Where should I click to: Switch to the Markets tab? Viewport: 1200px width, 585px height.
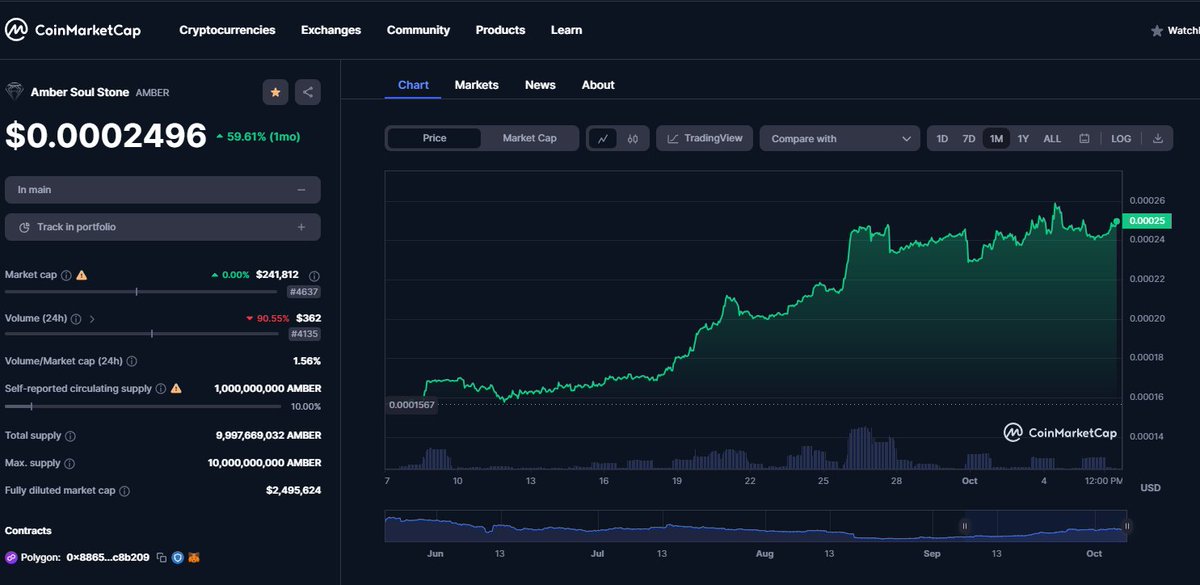(476, 85)
